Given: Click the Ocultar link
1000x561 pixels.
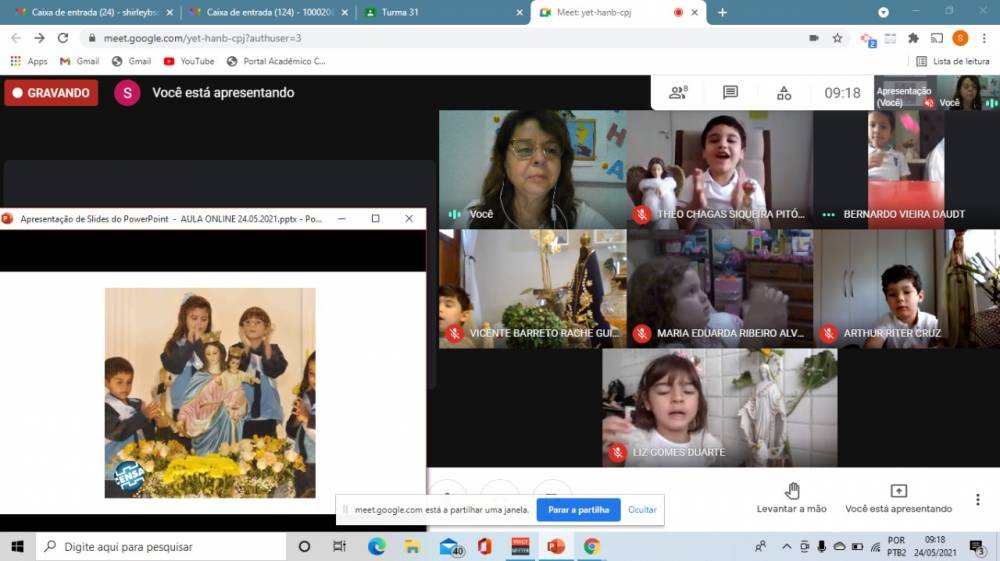Looking at the screenshot, I should pyautogui.click(x=642, y=510).
